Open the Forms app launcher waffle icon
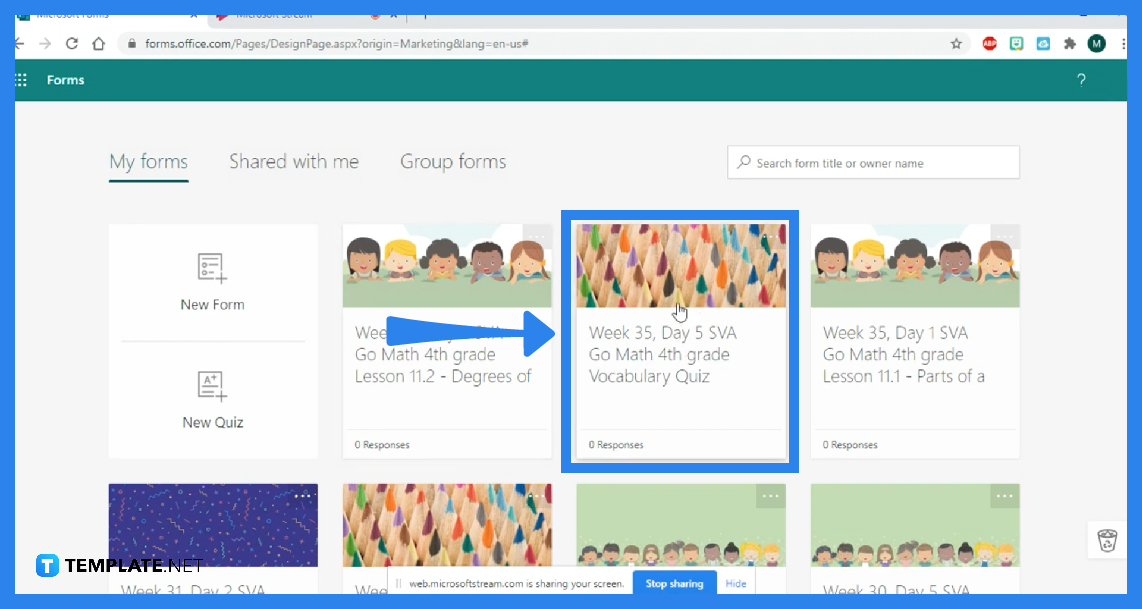The height and width of the screenshot is (609, 1142). 19,80
